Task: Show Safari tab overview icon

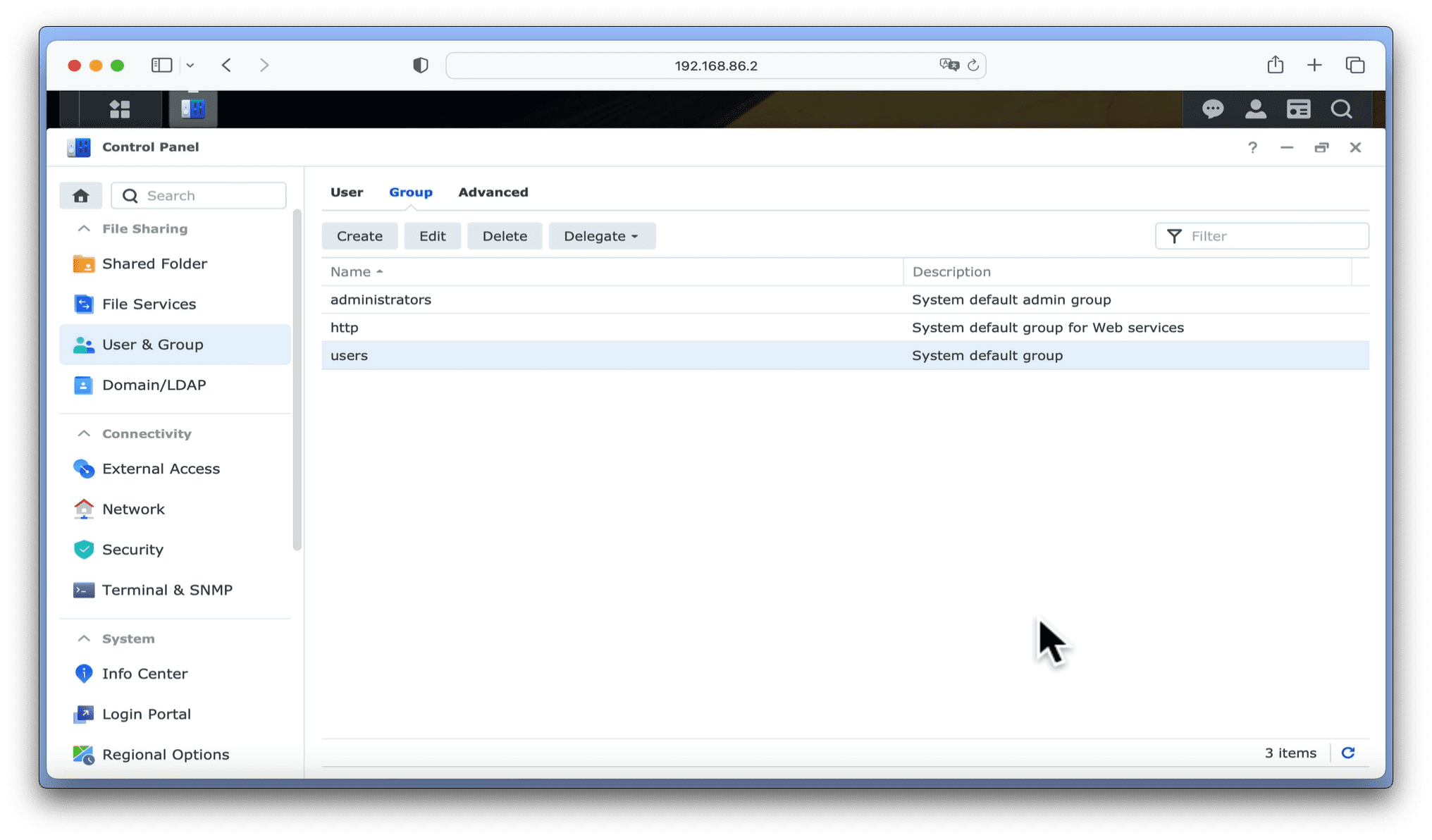Action: pos(1355,65)
